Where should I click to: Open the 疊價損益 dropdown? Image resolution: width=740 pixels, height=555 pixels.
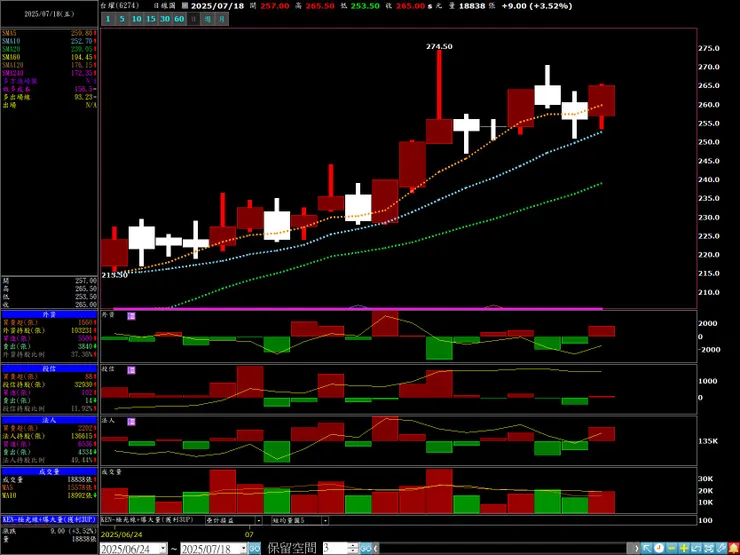(259, 520)
